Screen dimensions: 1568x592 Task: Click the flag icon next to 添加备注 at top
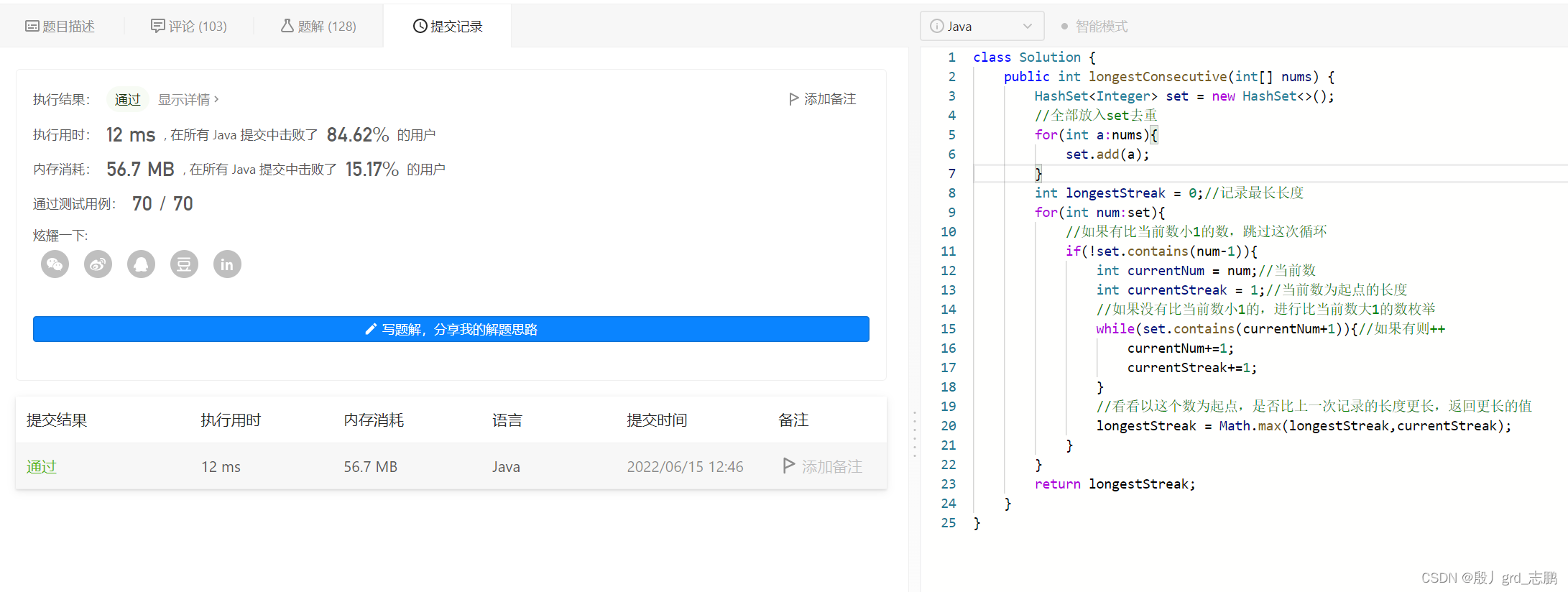794,99
